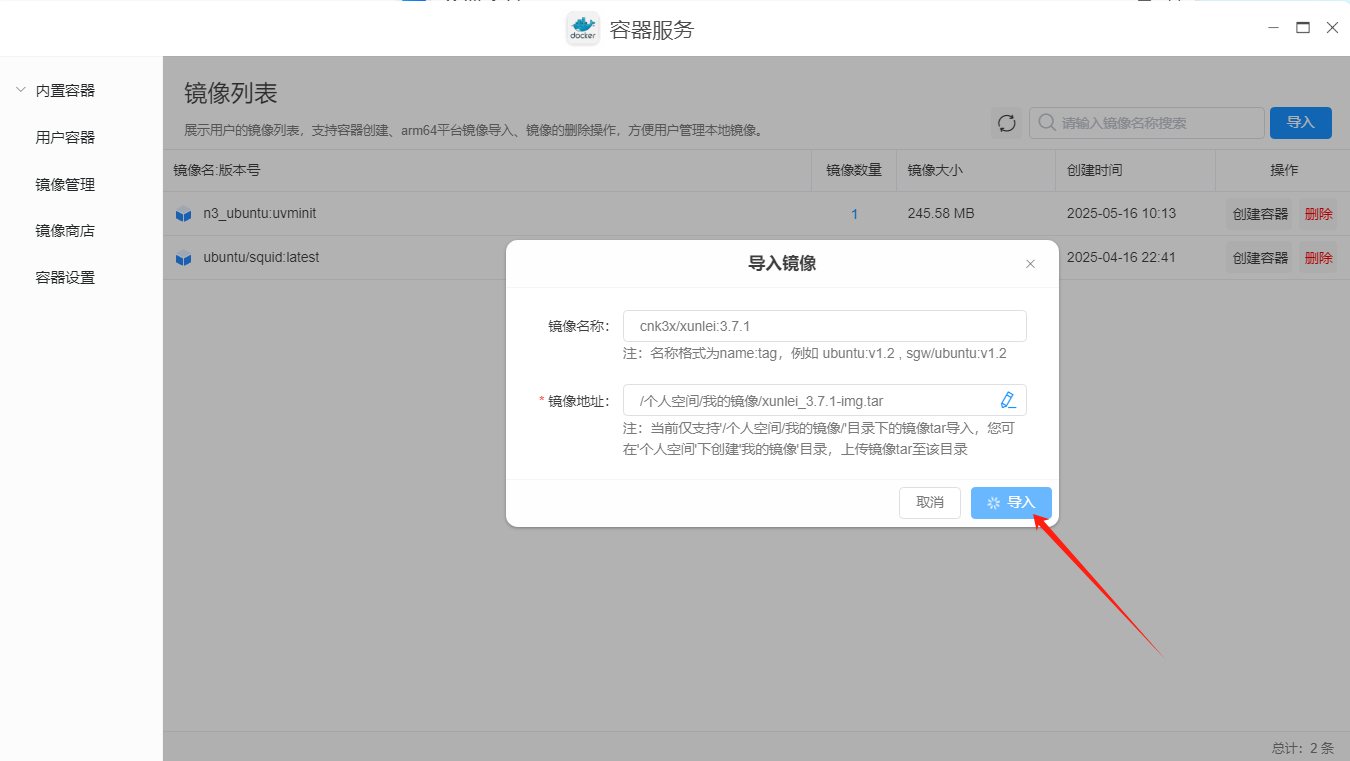Select 内置容器 sidebar item
Screen dimensions: 1350x761
pos(65,91)
